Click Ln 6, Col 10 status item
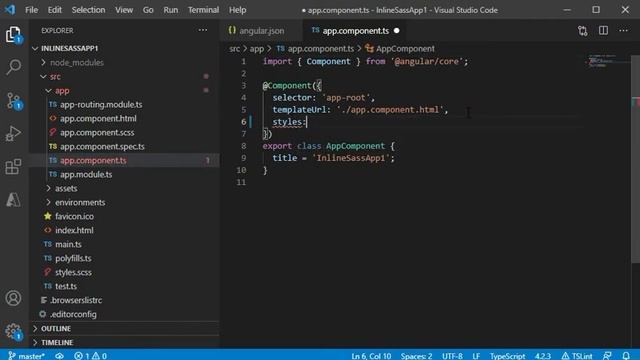Viewport: 640px width, 360px height. (x=371, y=356)
